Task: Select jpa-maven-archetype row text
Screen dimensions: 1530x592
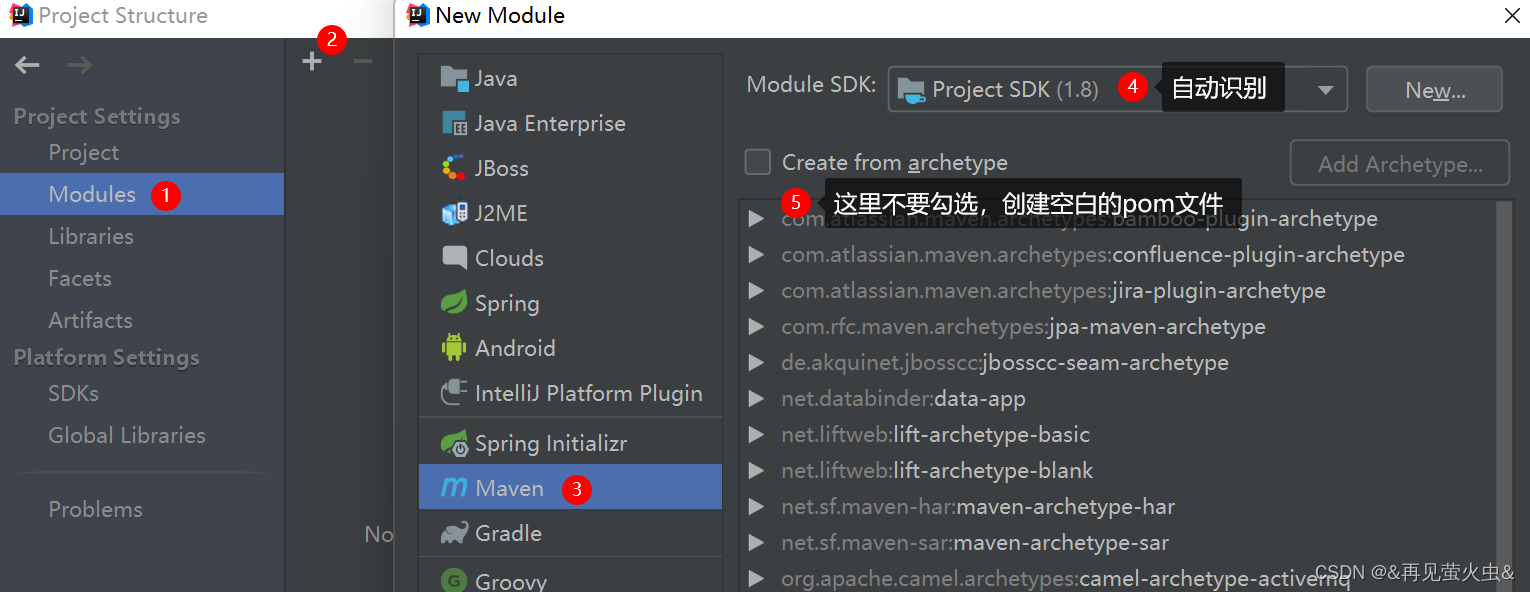Action: pos(1023,327)
